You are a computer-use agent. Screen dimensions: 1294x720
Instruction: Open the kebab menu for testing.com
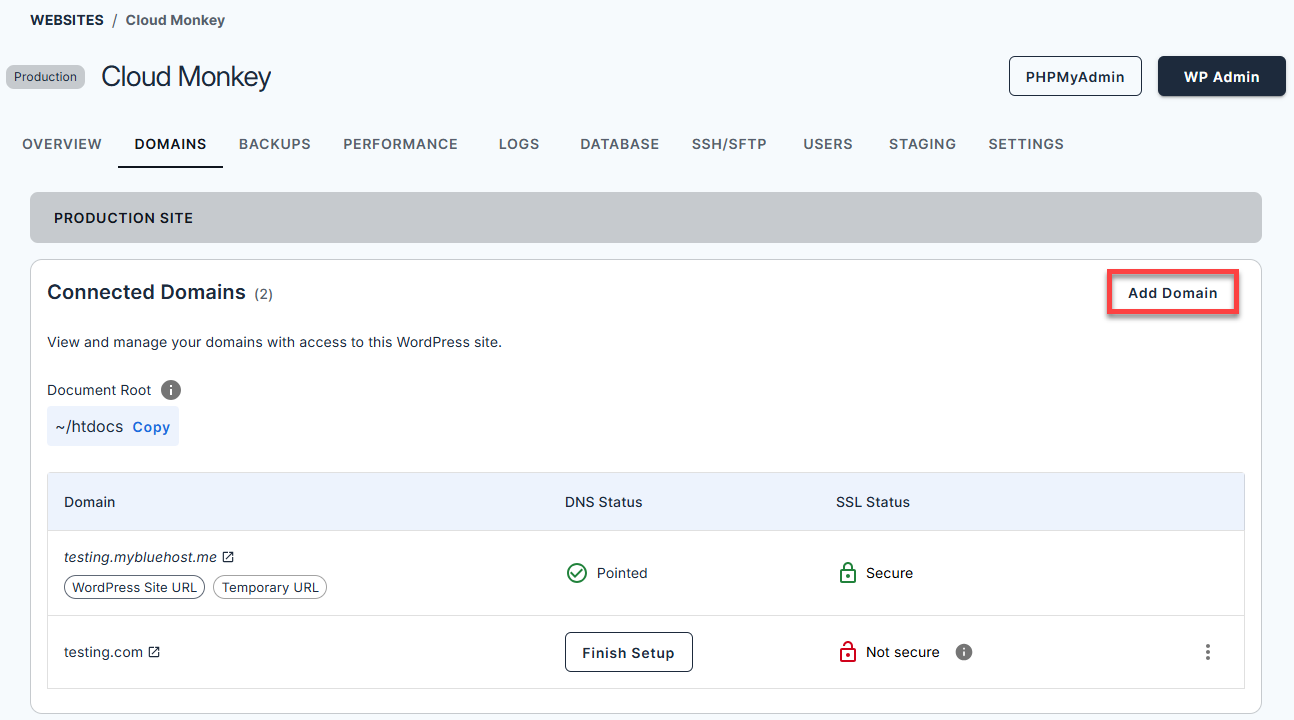1207,651
